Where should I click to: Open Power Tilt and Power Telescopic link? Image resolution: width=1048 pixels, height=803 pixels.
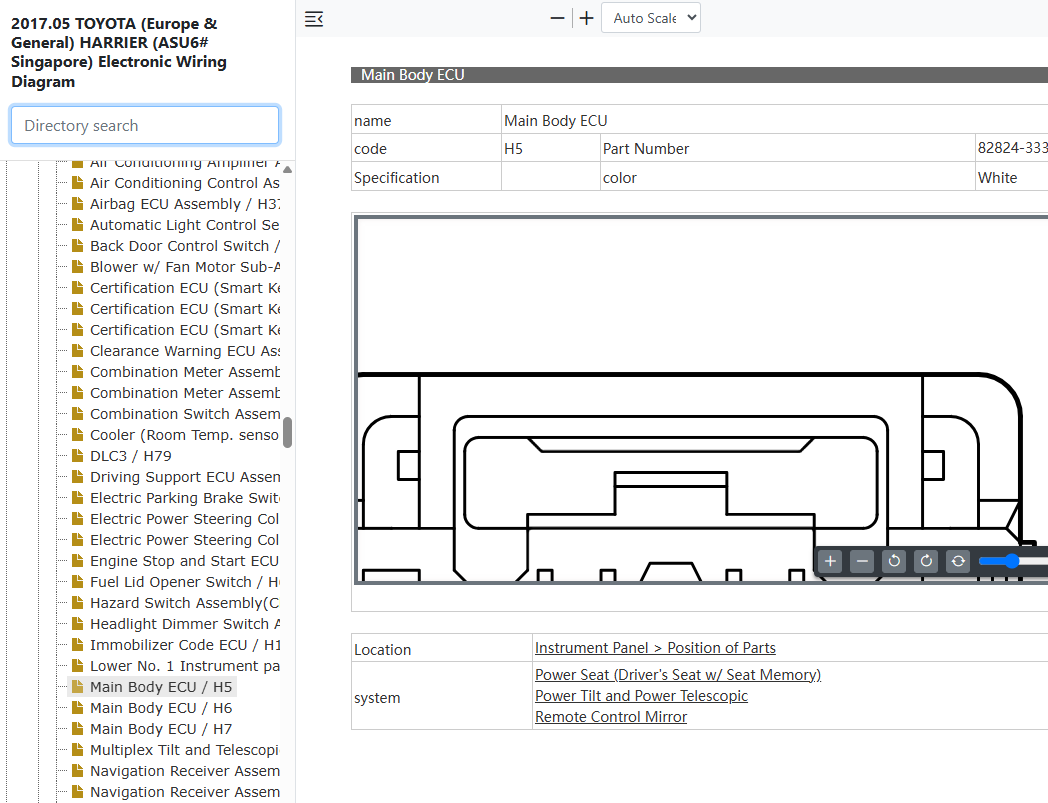click(x=641, y=696)
